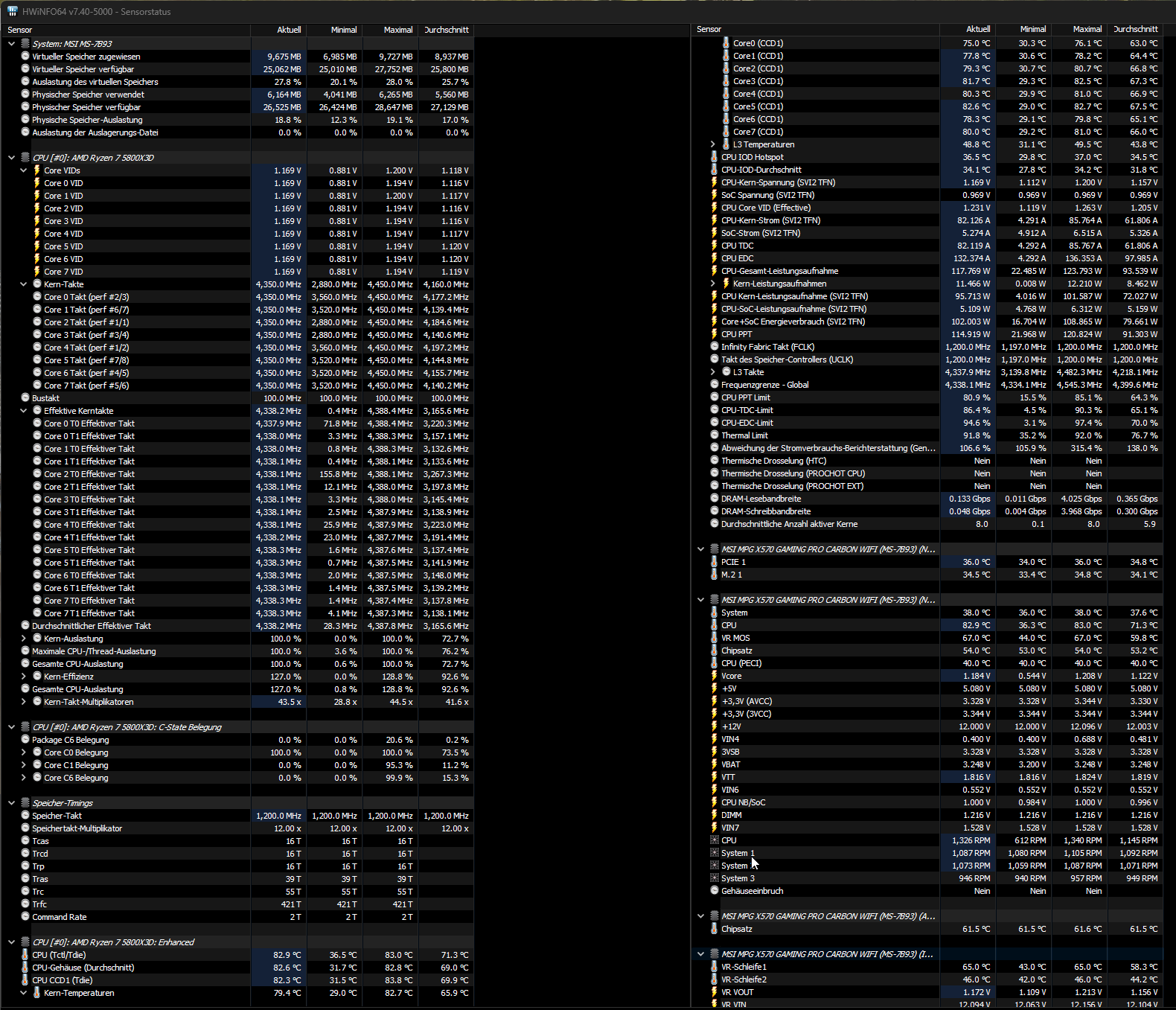Click the lightning icon beside CPU PPT
Viewport: 1176px width, 1010px height.
(x=715, y=334)
